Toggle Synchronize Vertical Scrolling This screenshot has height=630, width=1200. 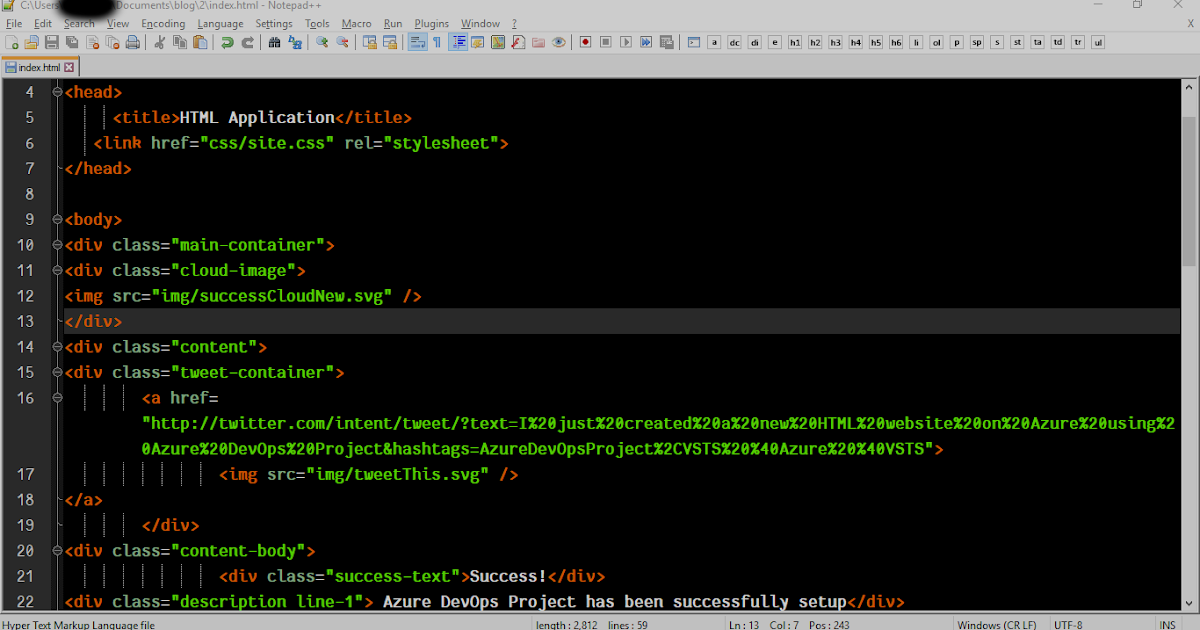pyautogui.click(x=371, y=42)
